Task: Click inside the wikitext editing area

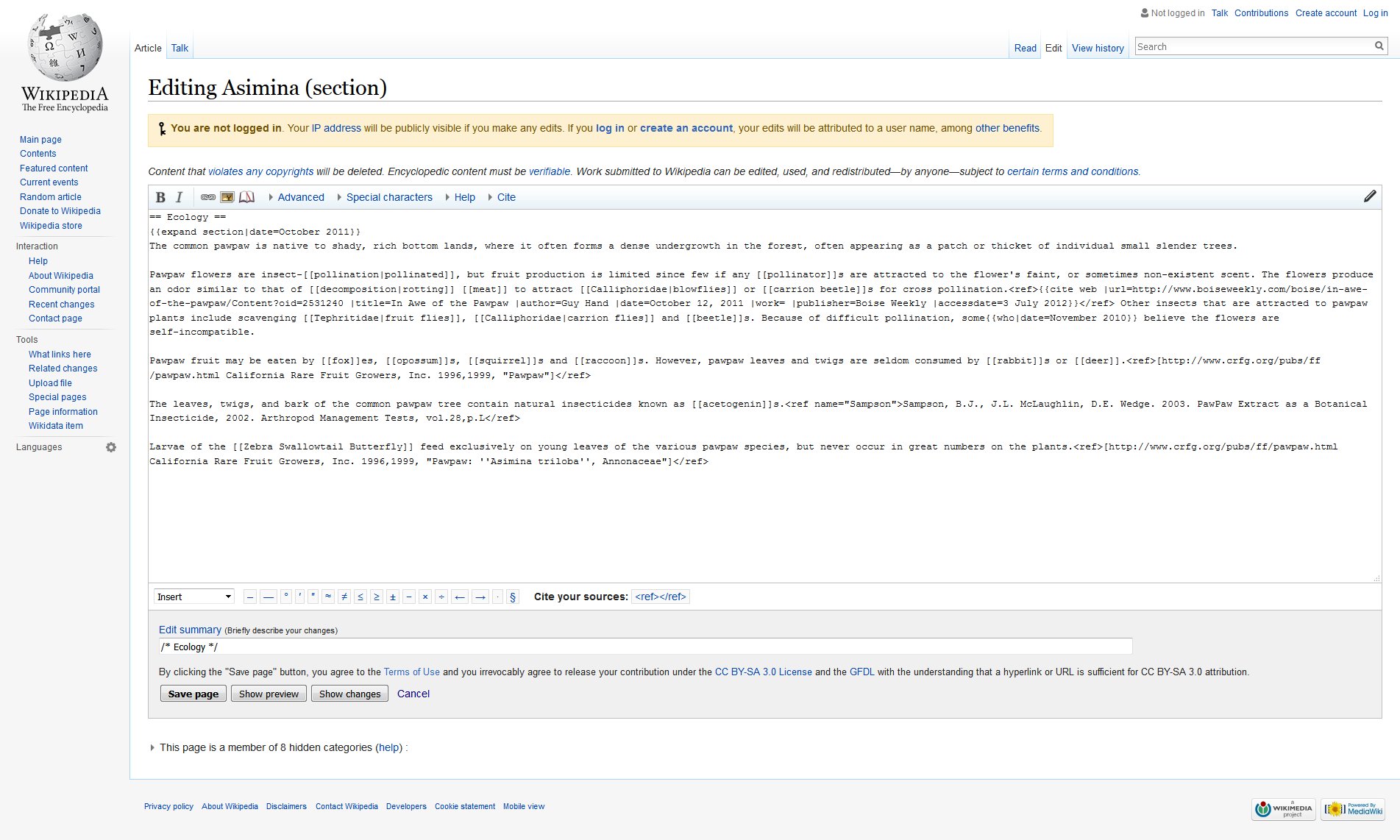Action: pyautogui.click(x=764, y=396)
